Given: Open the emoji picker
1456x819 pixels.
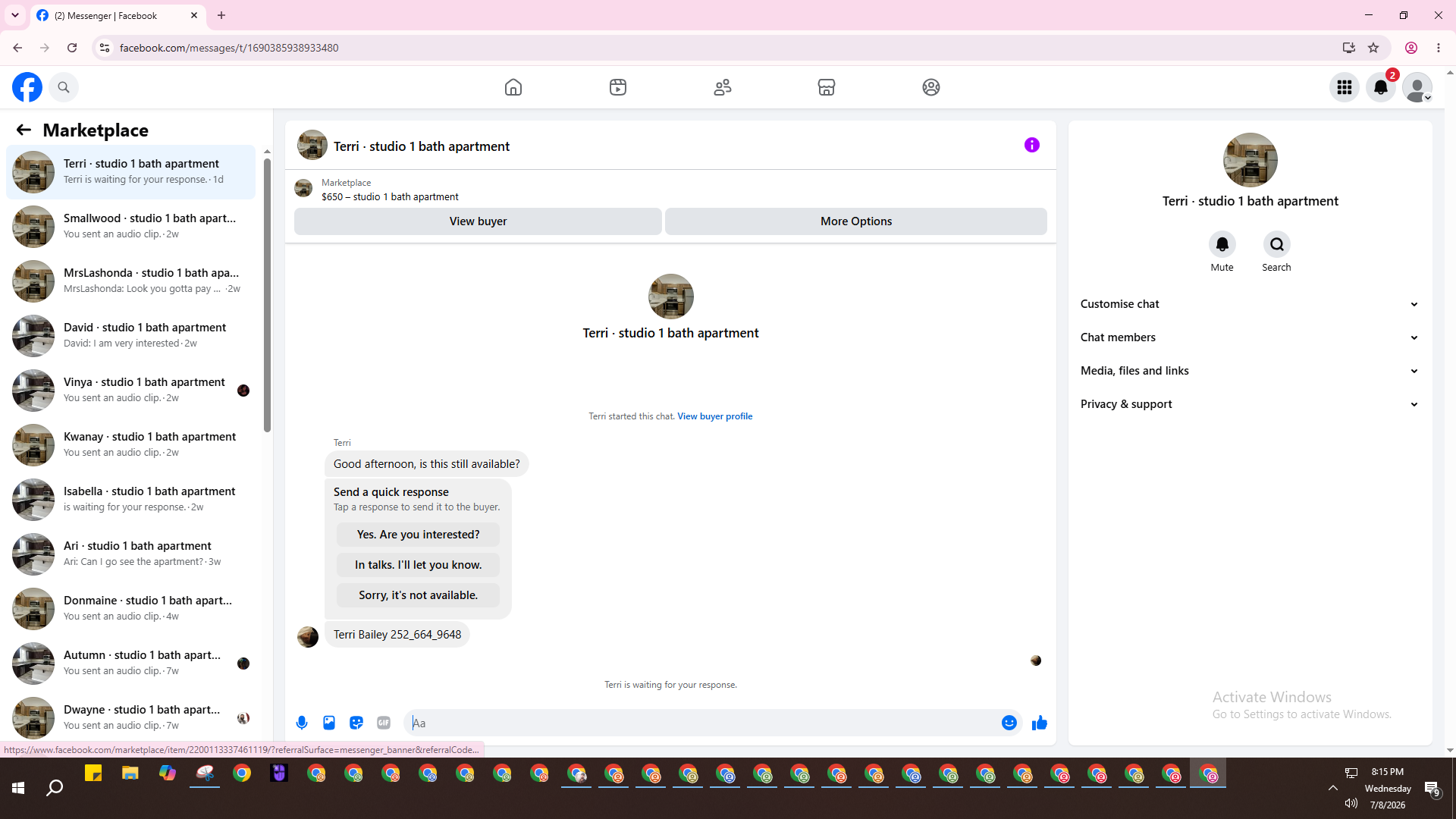Looking at the screenshot, I should (1009, 723).
